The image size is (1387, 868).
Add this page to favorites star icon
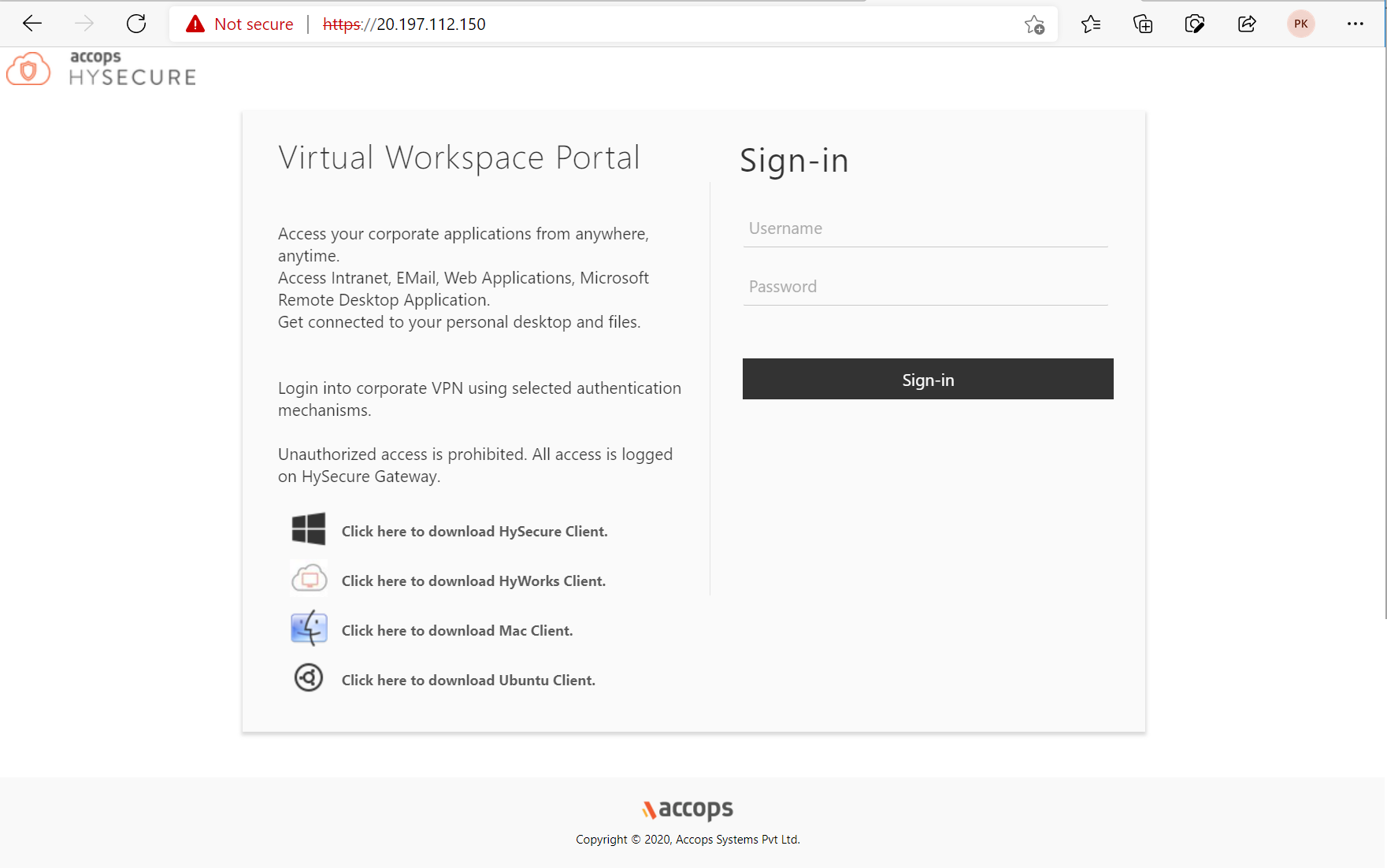point(1034,24)
